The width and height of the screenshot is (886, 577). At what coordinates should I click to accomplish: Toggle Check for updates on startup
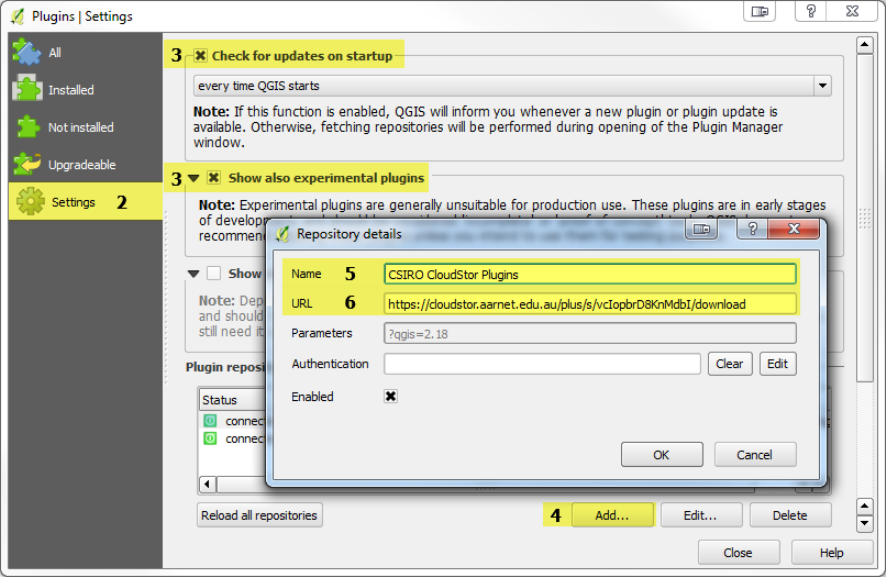[x=200, y=55]
